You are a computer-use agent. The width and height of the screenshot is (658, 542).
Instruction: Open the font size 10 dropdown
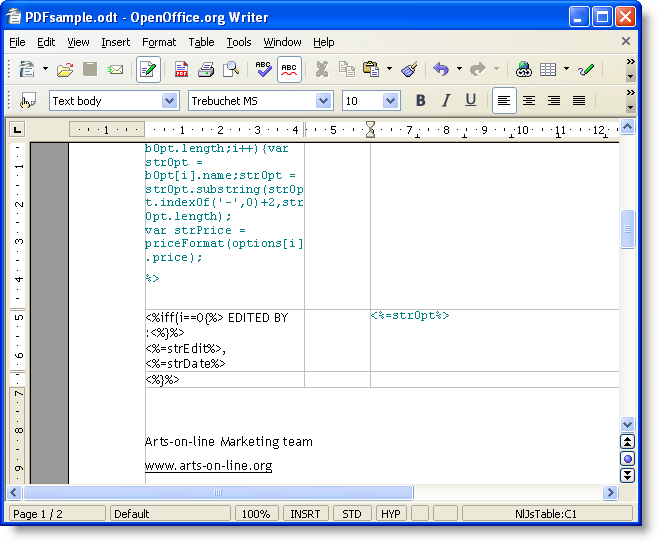390,101
